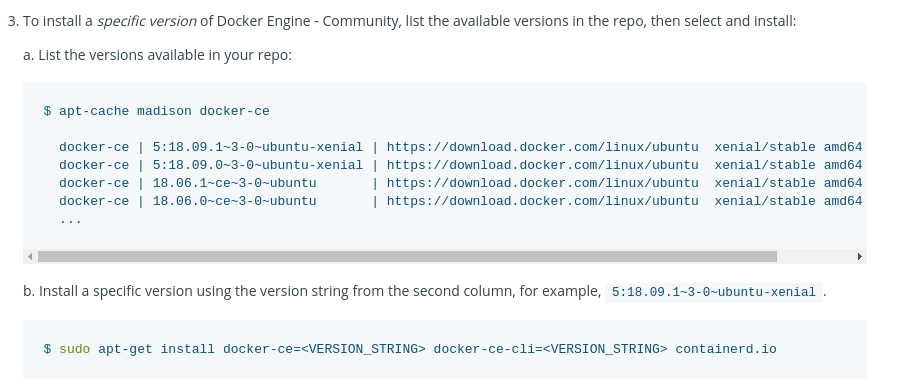Click the 18.06.0~ce~3-0~ubuntu version string

[x=234, y=201]
